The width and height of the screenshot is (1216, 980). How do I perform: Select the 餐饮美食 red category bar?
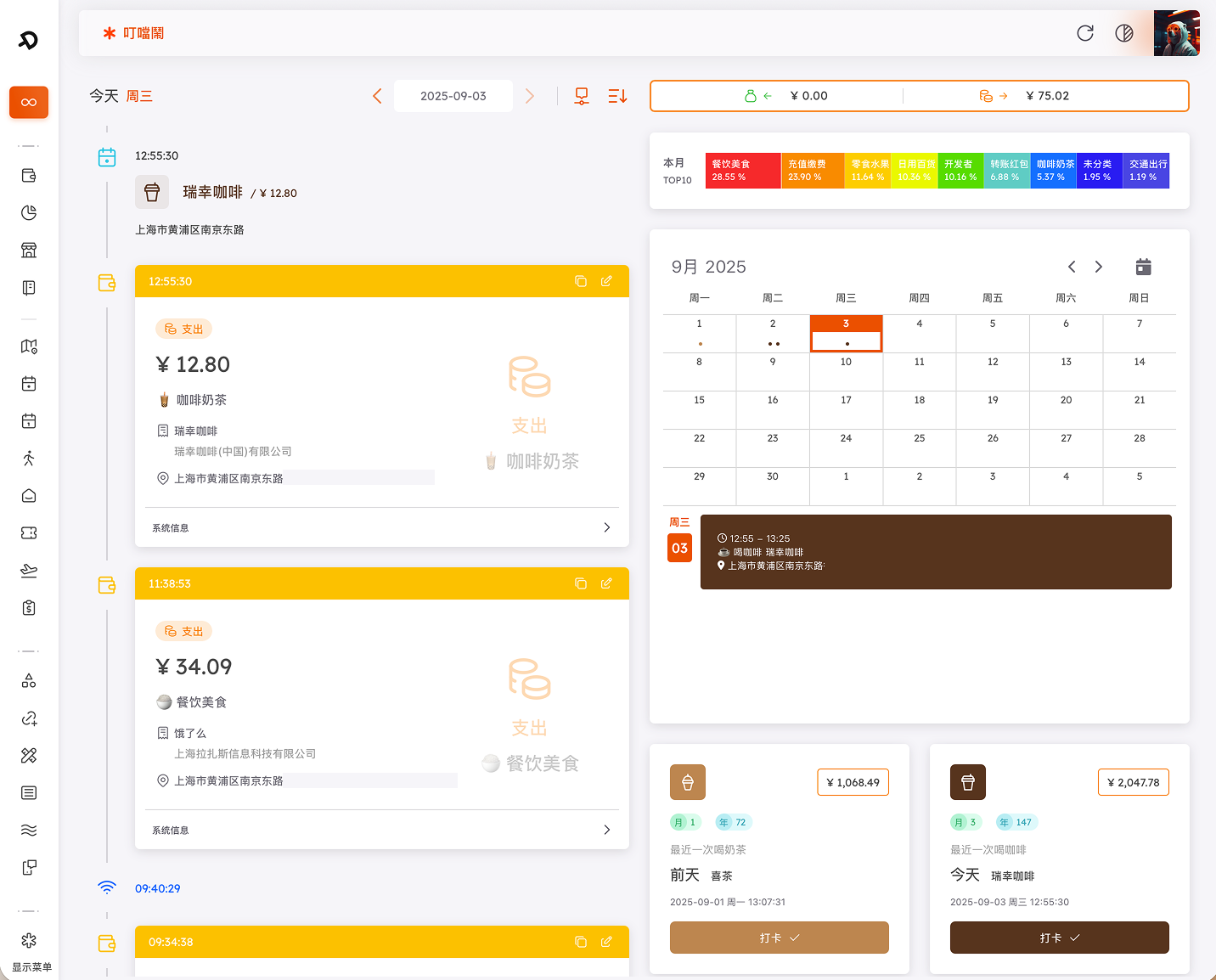742,171
